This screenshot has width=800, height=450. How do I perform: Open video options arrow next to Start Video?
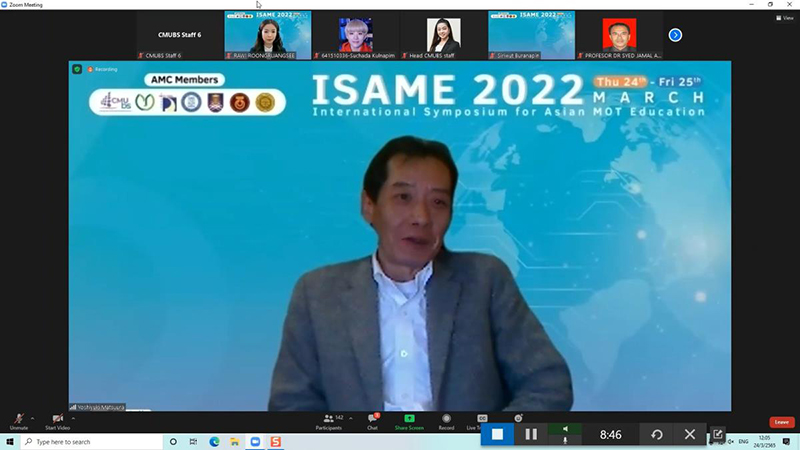click(73, 418)
